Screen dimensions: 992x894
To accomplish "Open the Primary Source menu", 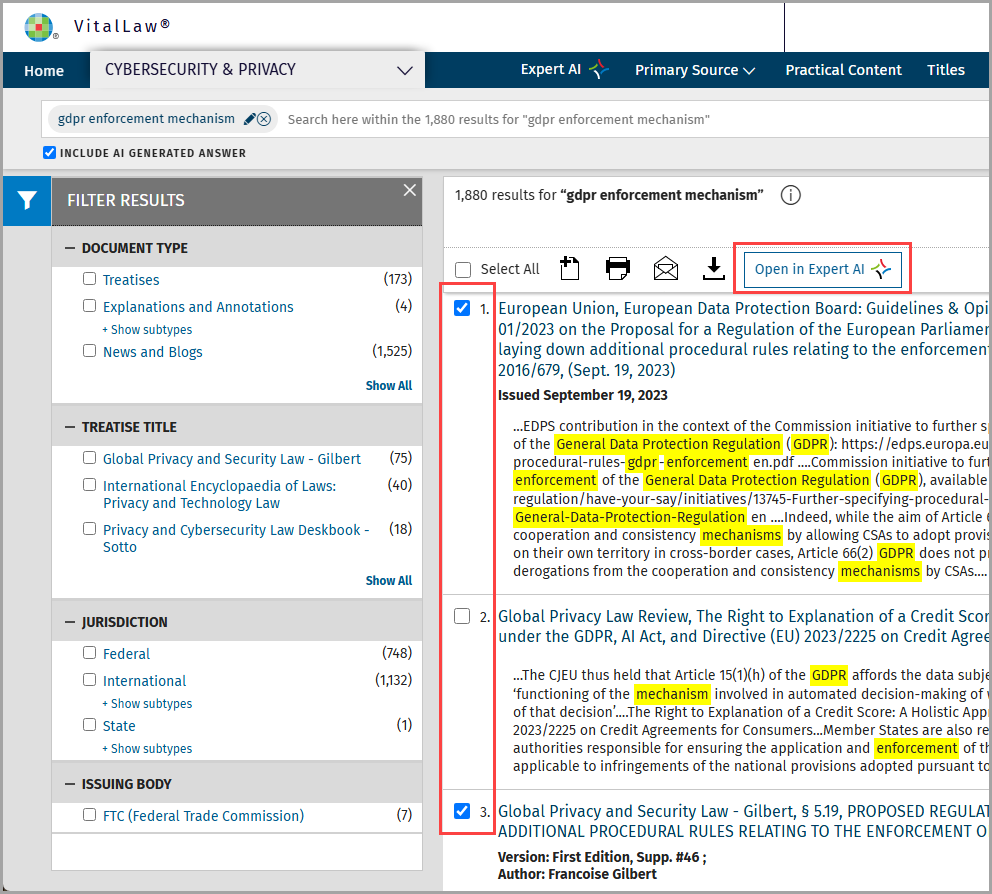I will (695, 70).
